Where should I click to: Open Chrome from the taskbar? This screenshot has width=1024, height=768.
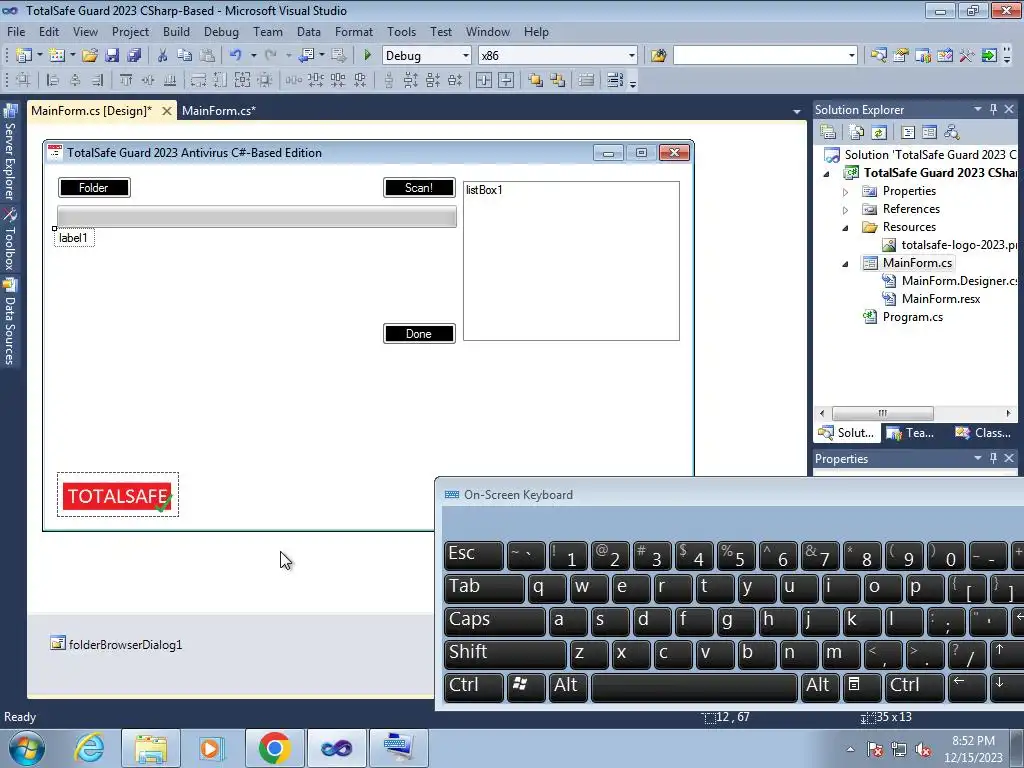coord(274,748)
